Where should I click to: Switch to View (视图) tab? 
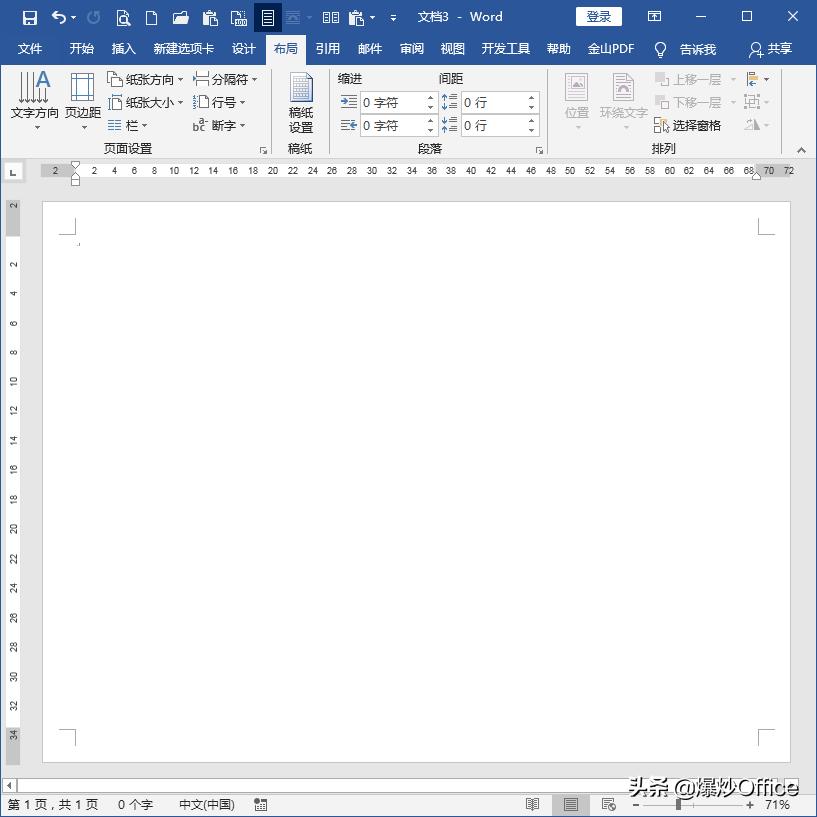pos(452,49)
